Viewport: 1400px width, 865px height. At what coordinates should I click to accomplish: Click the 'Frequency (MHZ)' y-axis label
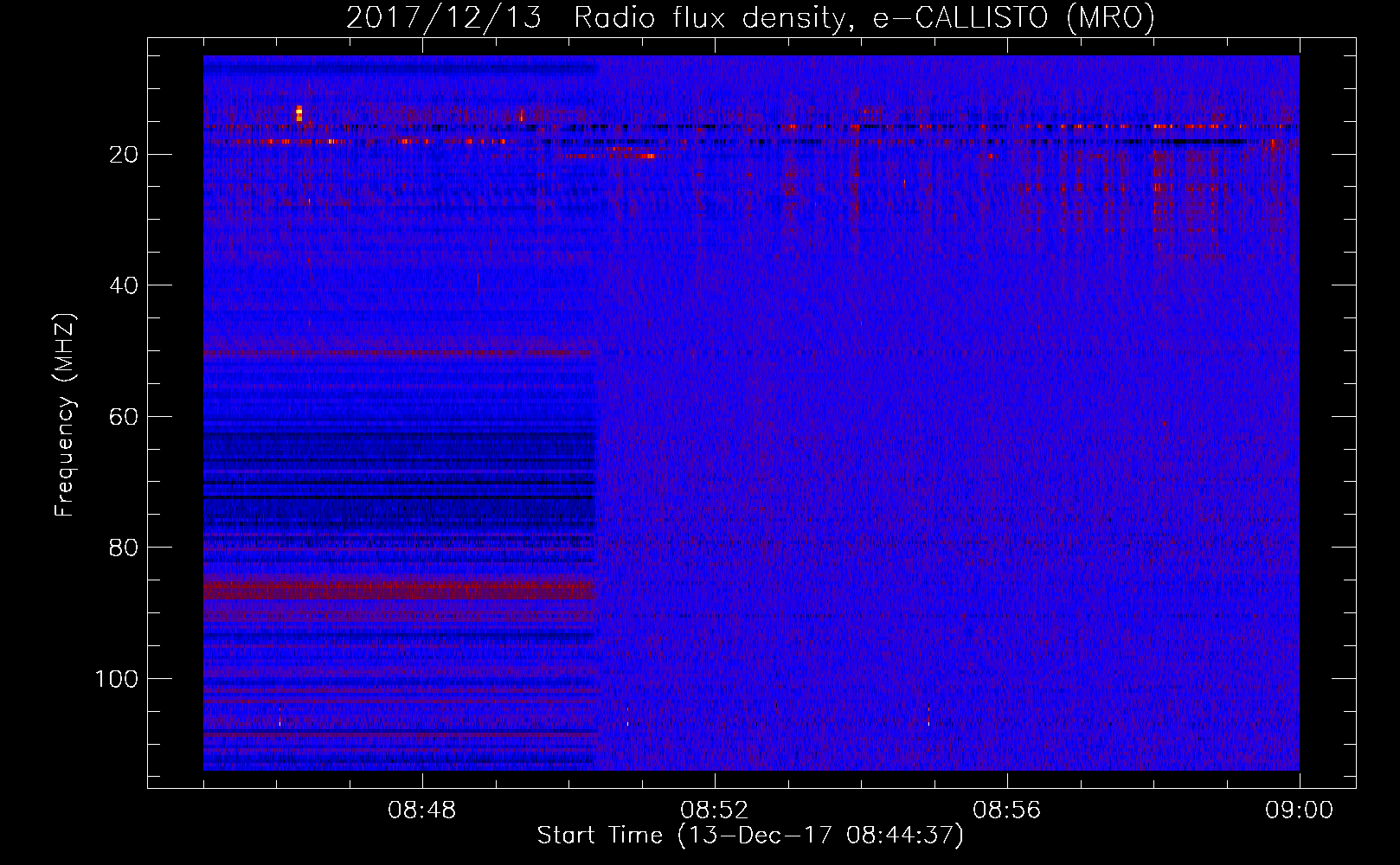(x=65, y=415)
